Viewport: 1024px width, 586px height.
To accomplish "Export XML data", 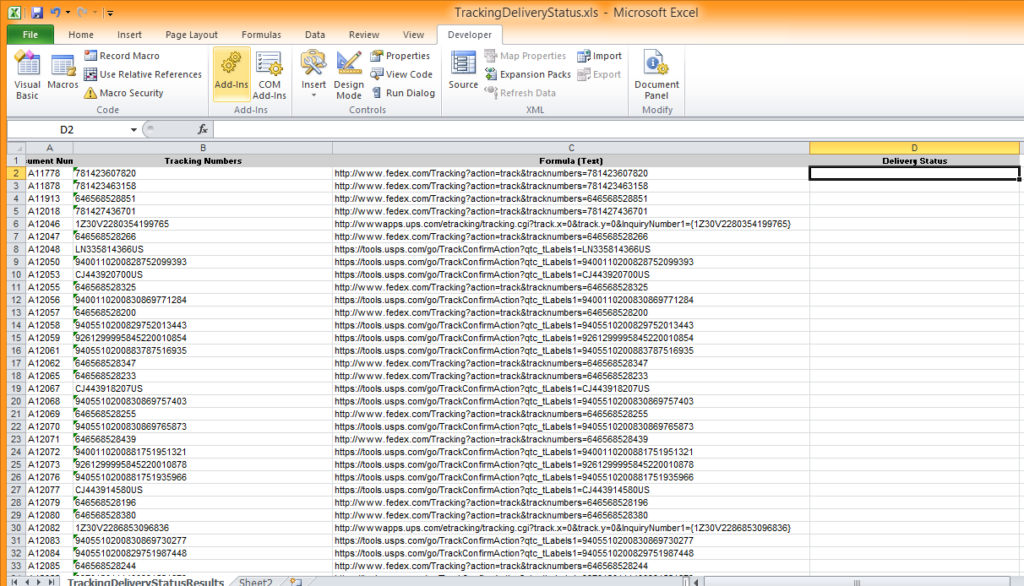I will [600, 74].
